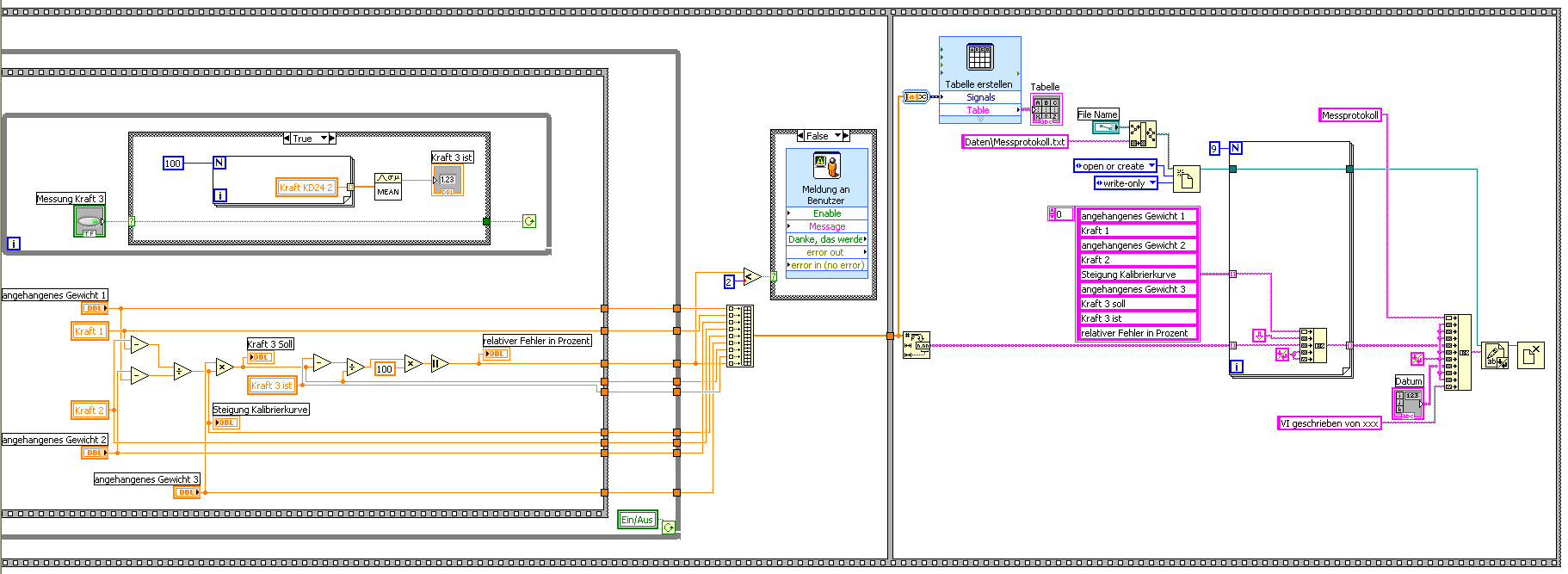The width and height of the screenshot is (1568, 574).
Task: Click the large Concatenate Strings node near Datum
Action: 1457,352
